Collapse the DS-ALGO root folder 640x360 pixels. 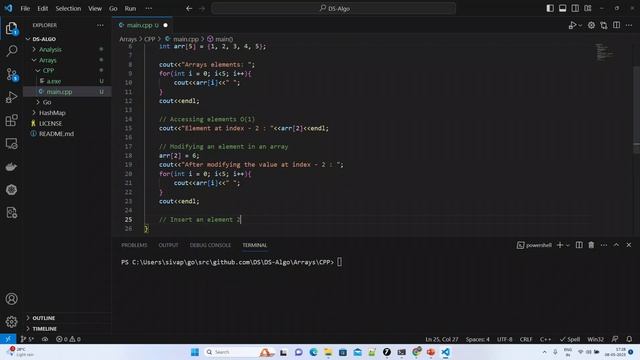coord(44,39)
